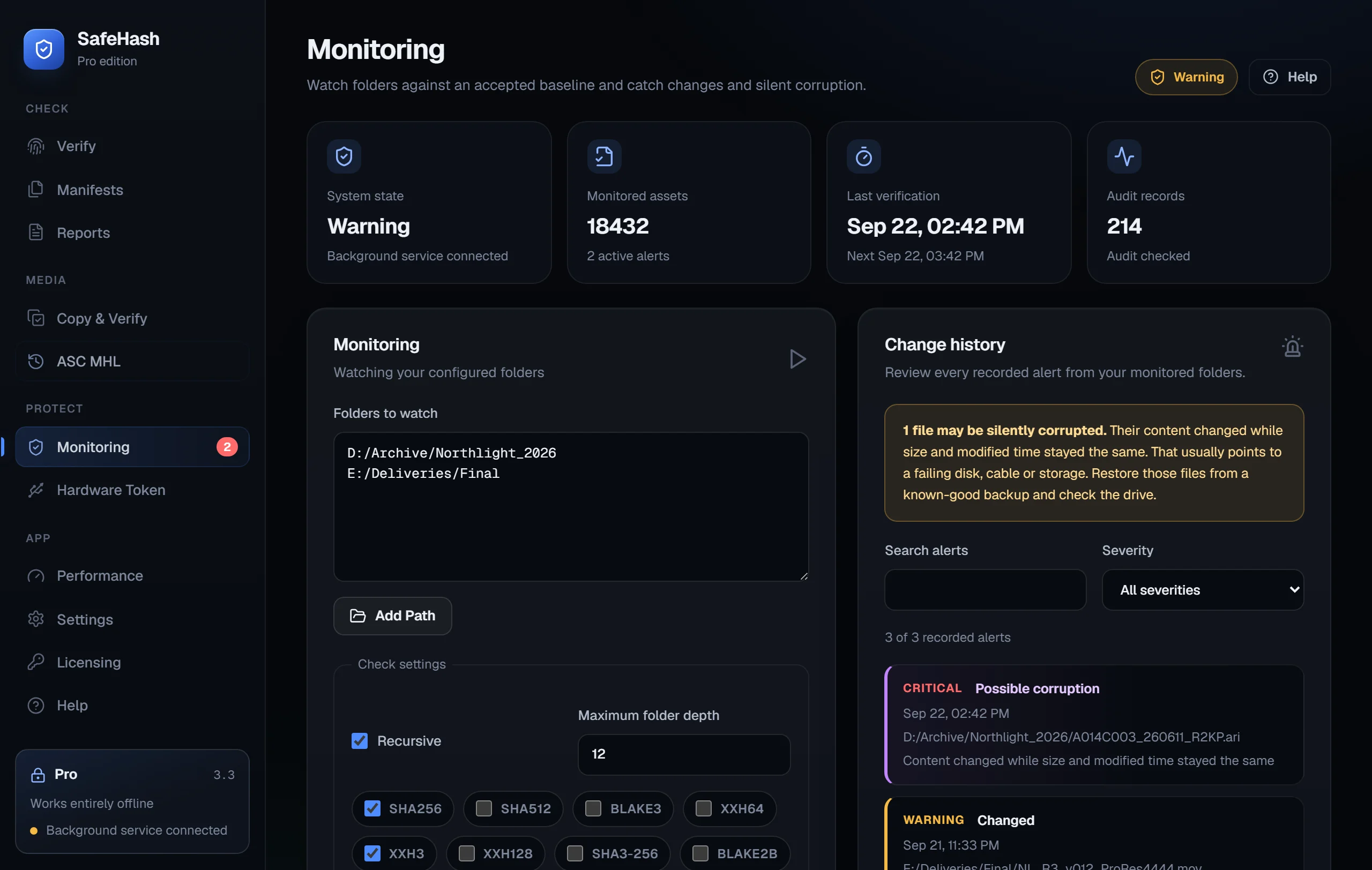The height and width of the screenshot is (870, 1372).
Task: Click 'Next Sep 22, 03:42 PM' text
Action: point(915,256)
